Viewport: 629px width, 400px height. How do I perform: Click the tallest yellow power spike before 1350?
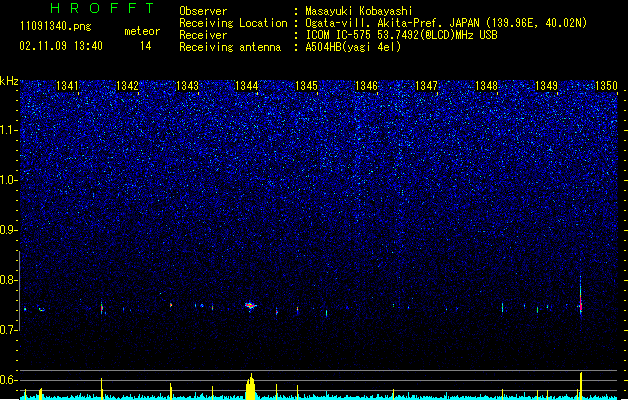pos(580,386)
